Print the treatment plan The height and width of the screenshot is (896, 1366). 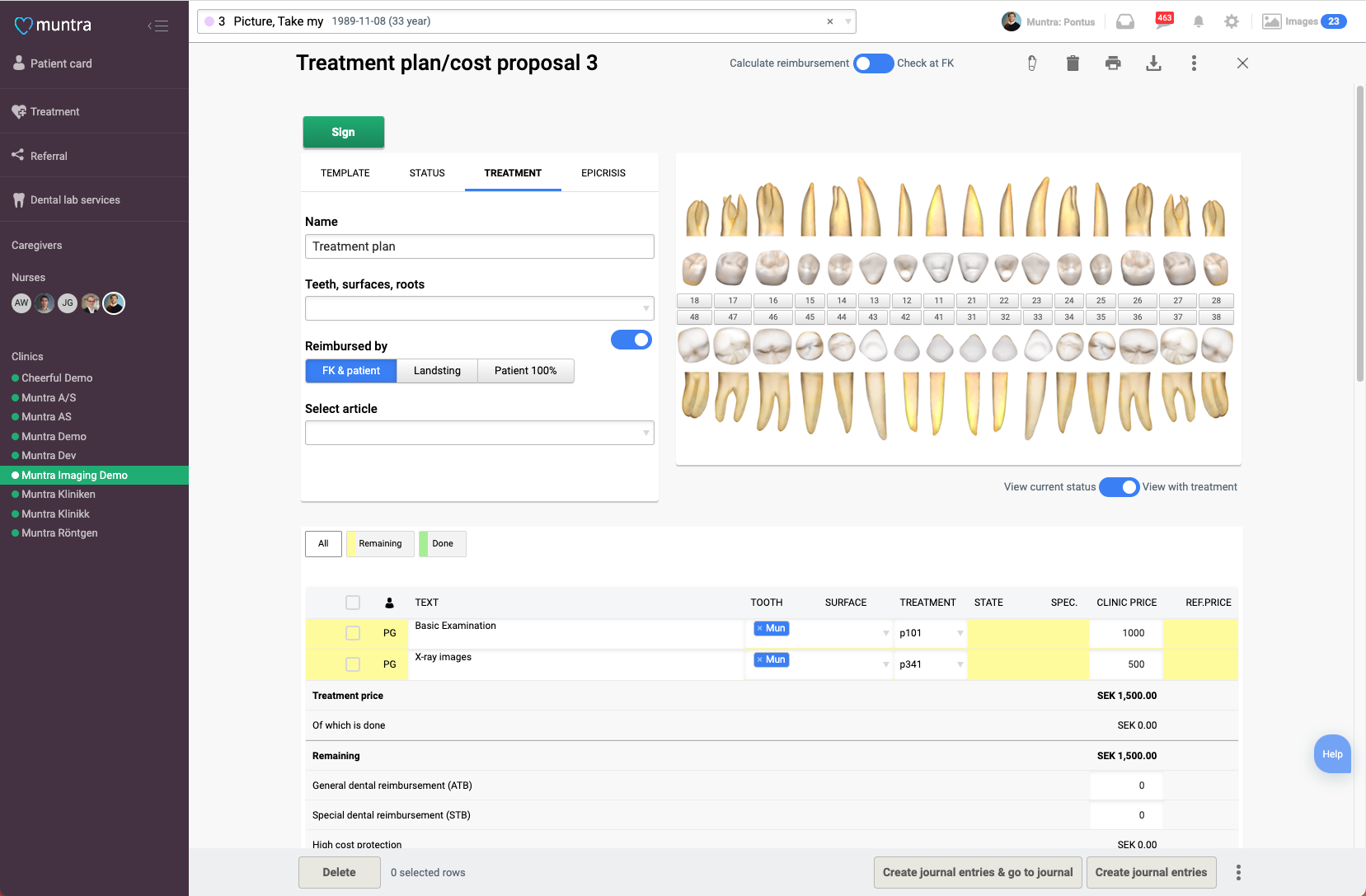(1113, 63)
